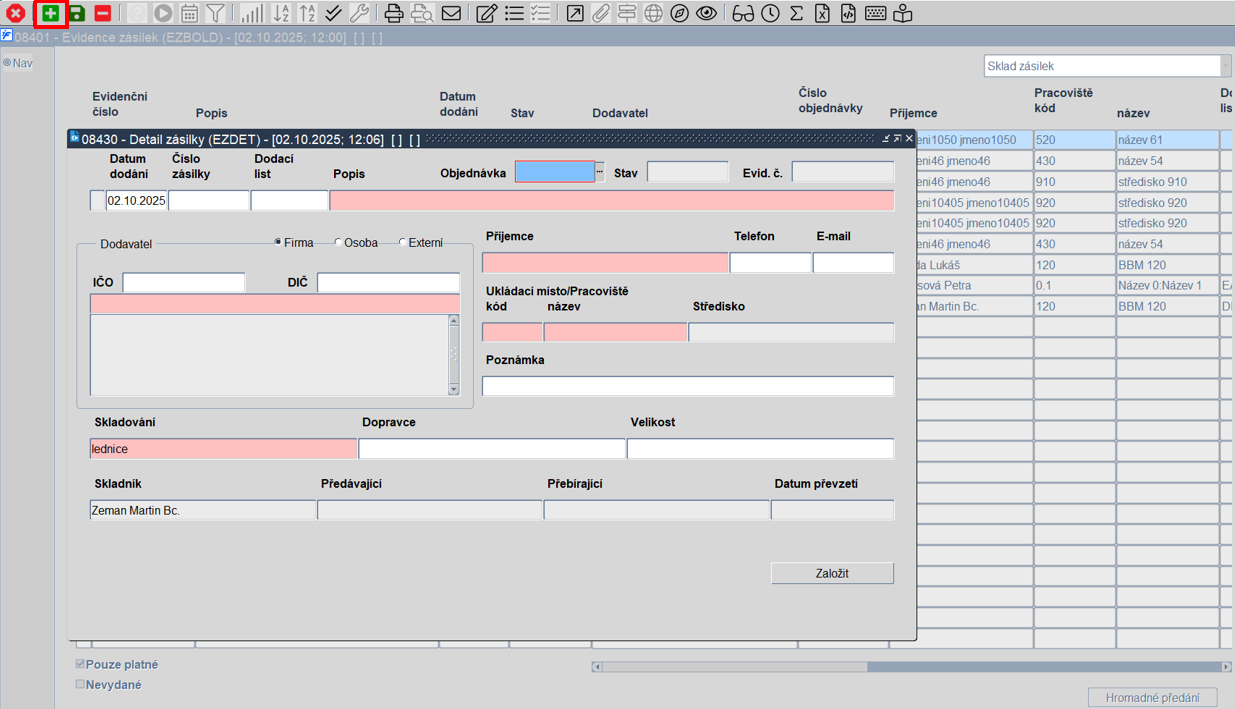Click the wrench settings icon

[359, 14]
